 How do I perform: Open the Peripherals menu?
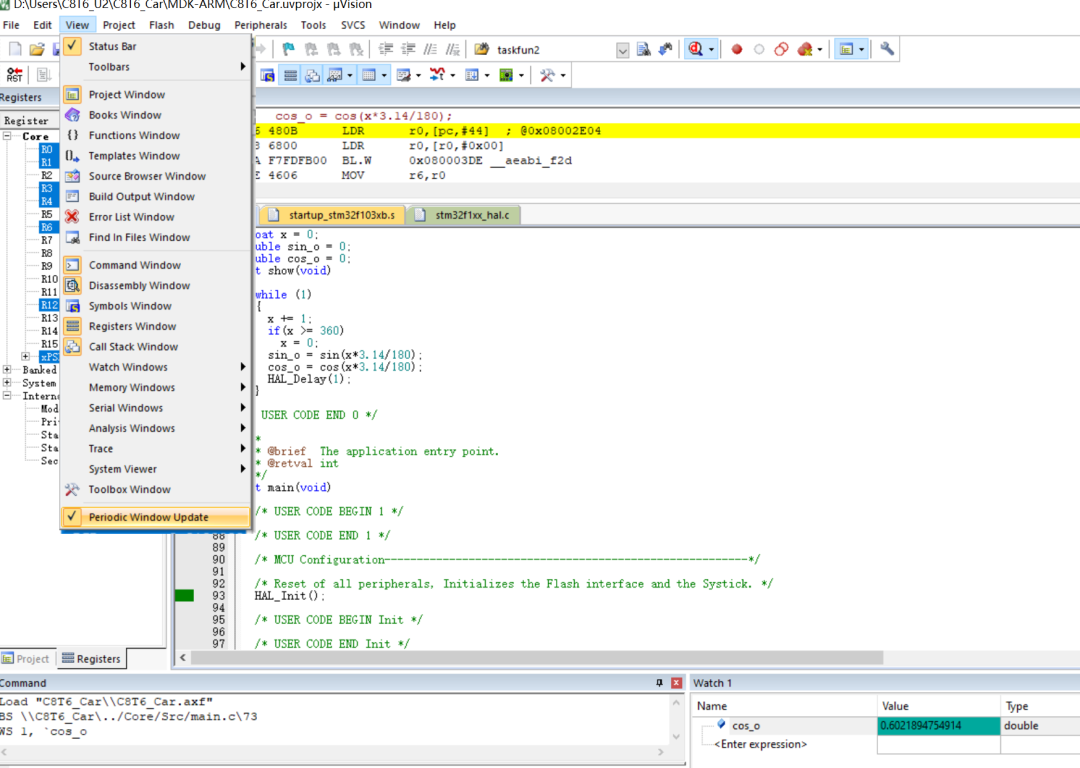click(260, 25)
